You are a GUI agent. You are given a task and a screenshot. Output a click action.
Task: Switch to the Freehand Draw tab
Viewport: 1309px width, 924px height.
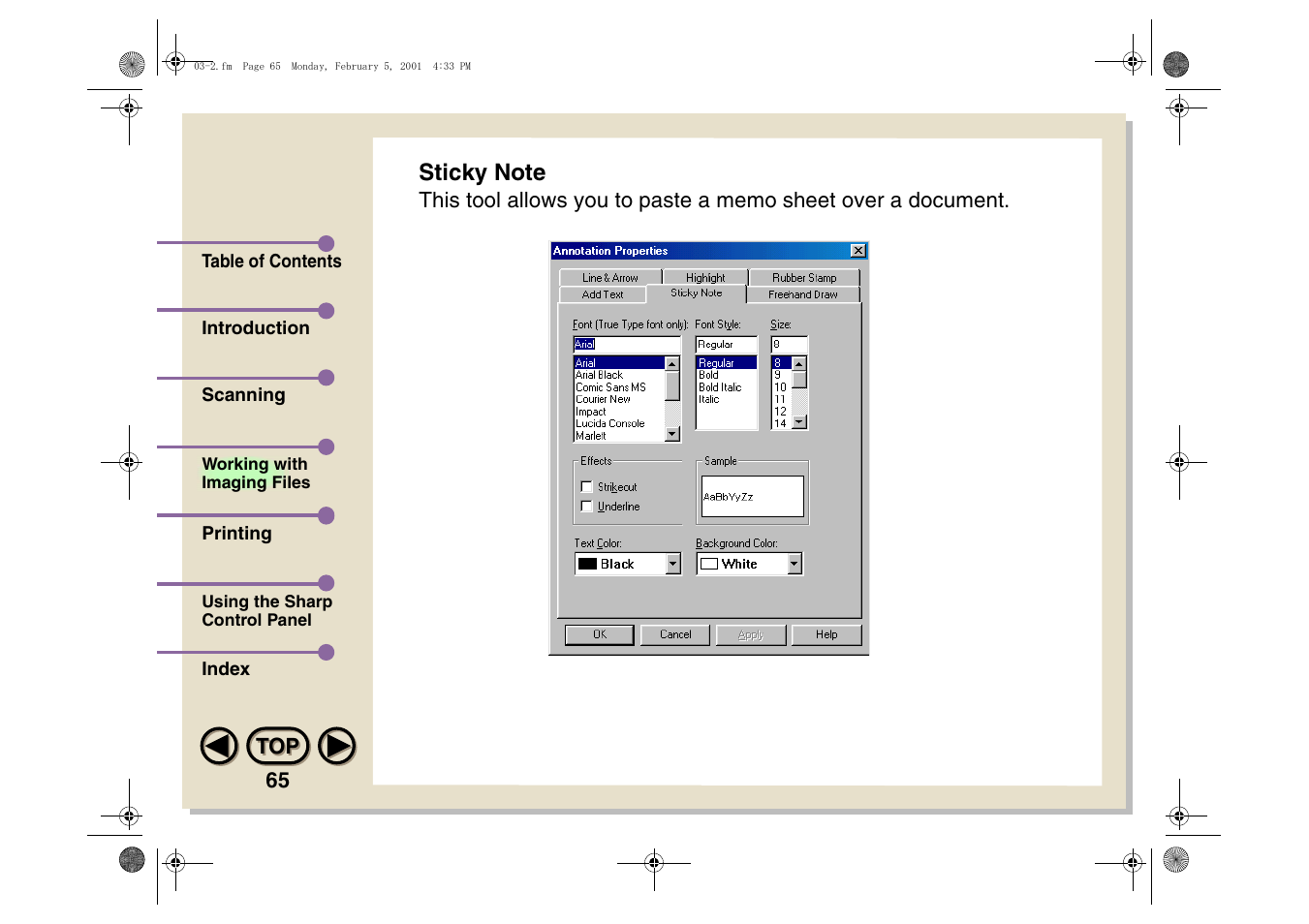click(803, 294)
